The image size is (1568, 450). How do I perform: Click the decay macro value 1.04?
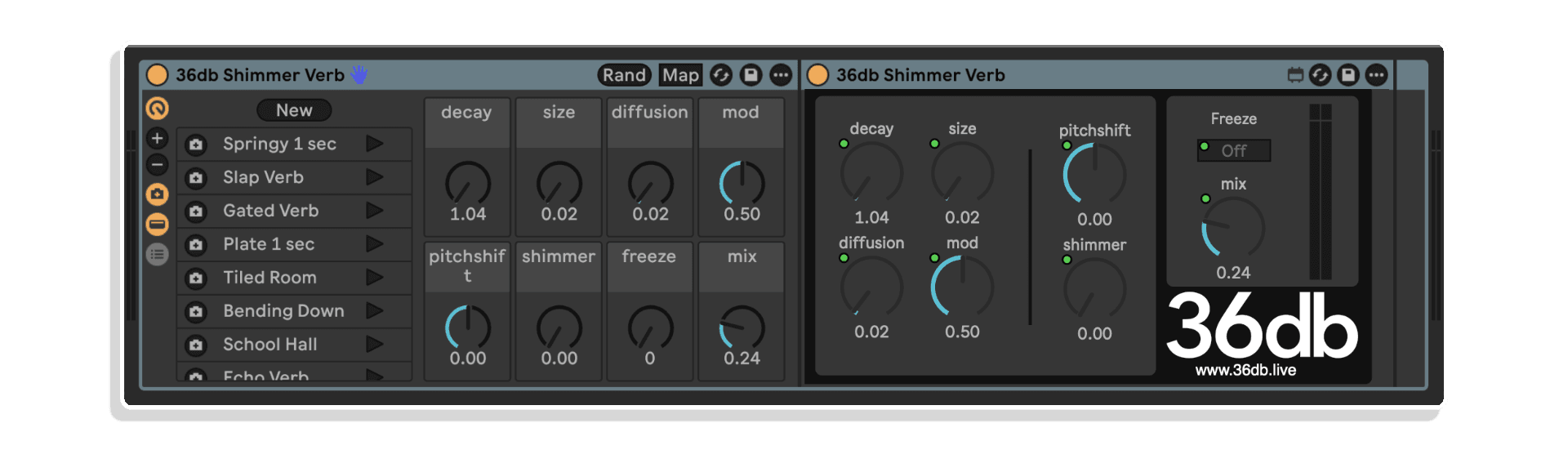click(x=468, y=214)
